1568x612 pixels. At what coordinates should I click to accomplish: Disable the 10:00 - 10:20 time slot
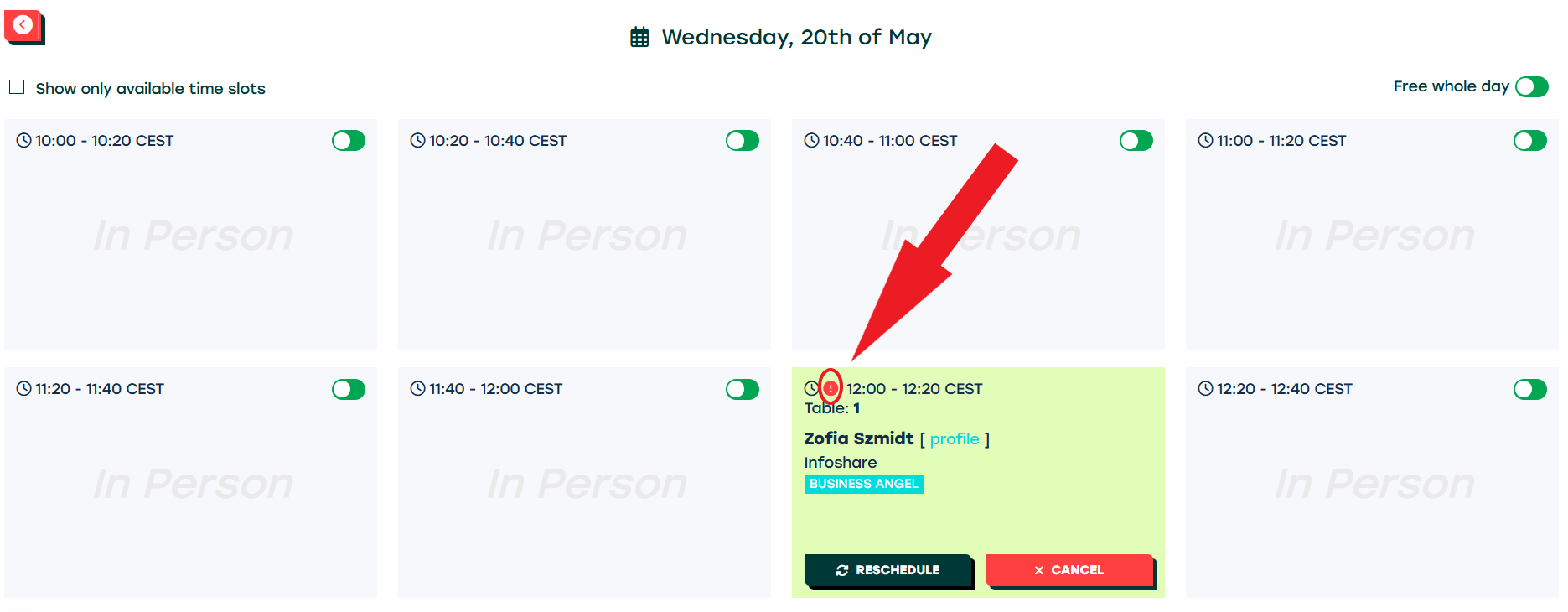coord(349,141)
